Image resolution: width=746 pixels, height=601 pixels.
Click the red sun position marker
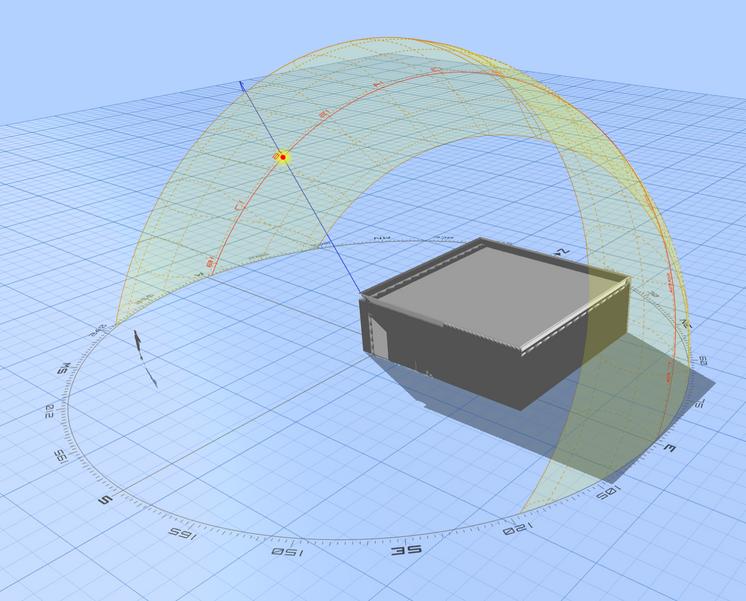coord(283,157)
